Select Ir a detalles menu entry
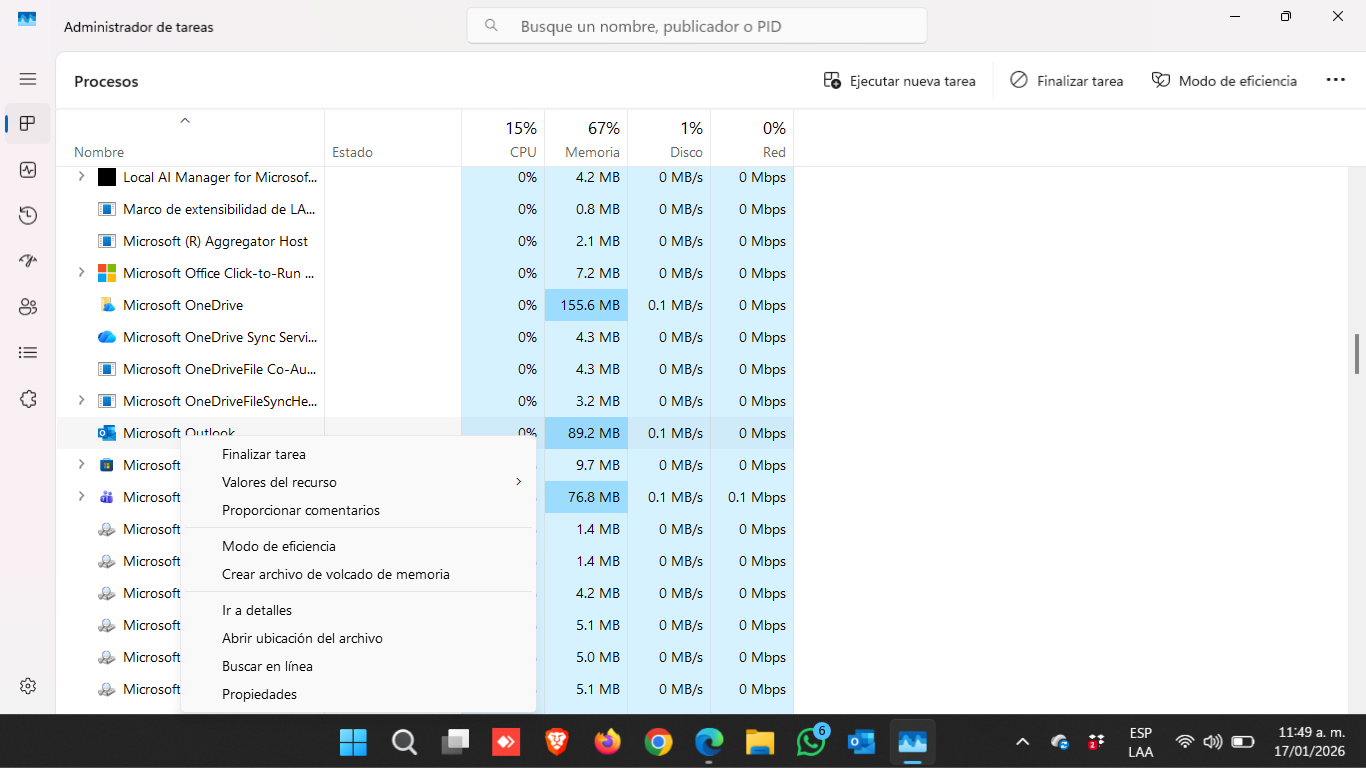Screen dimensions: 1366x768 coord(257,610)
